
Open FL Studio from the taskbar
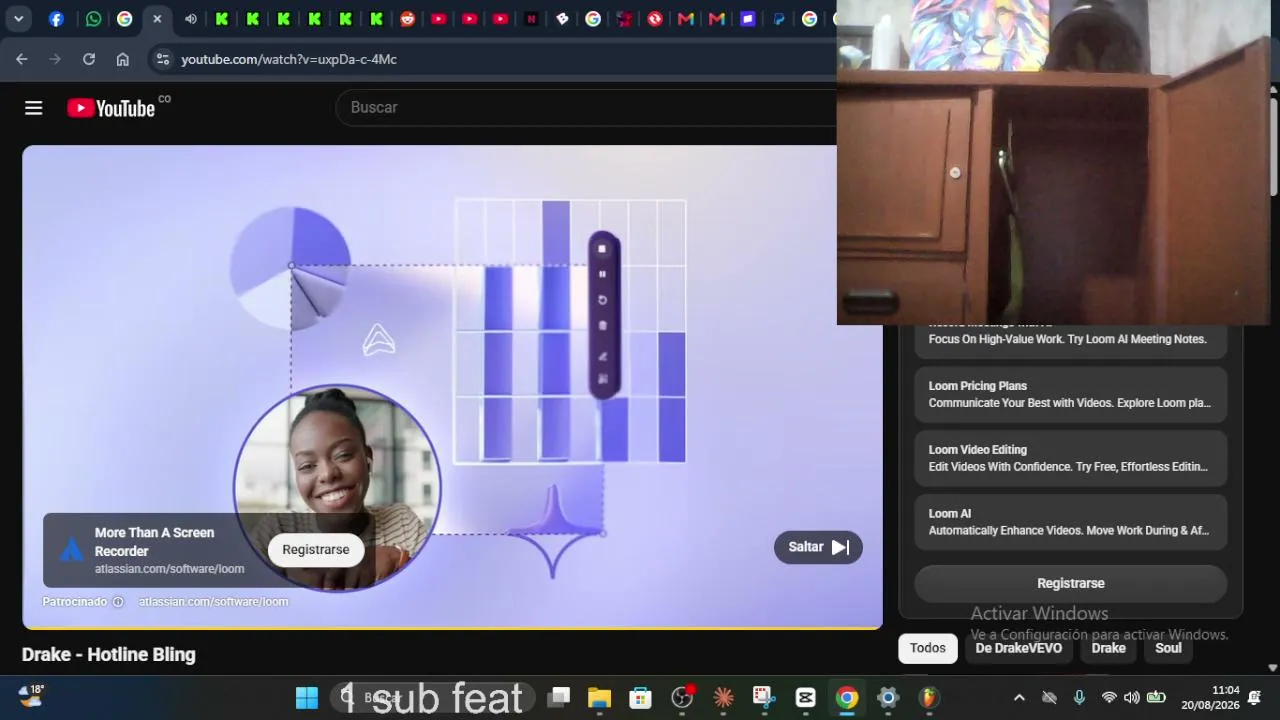coord(929,698)
